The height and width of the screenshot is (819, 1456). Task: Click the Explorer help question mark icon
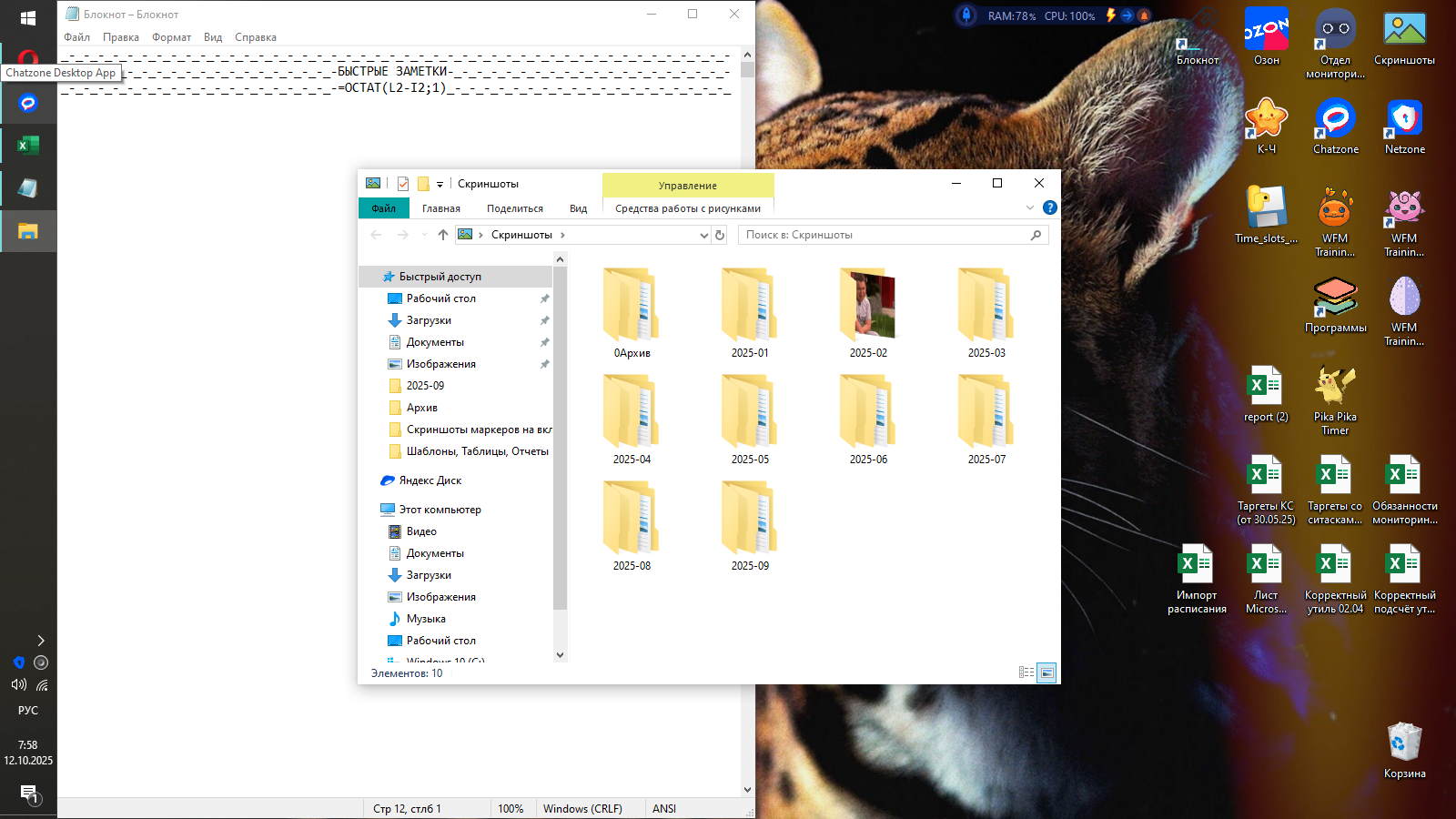coord(1049,207)
